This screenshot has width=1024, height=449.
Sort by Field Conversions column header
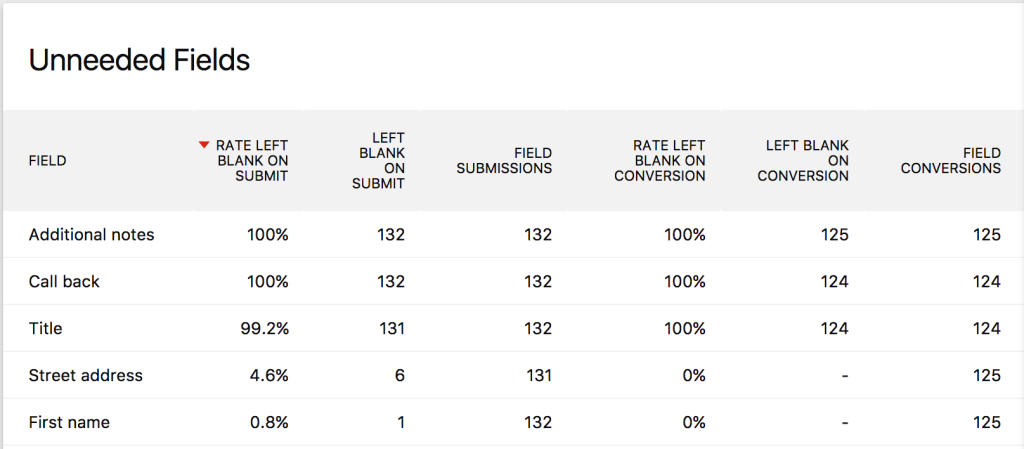pyautogui.click(x=950, y=160)
